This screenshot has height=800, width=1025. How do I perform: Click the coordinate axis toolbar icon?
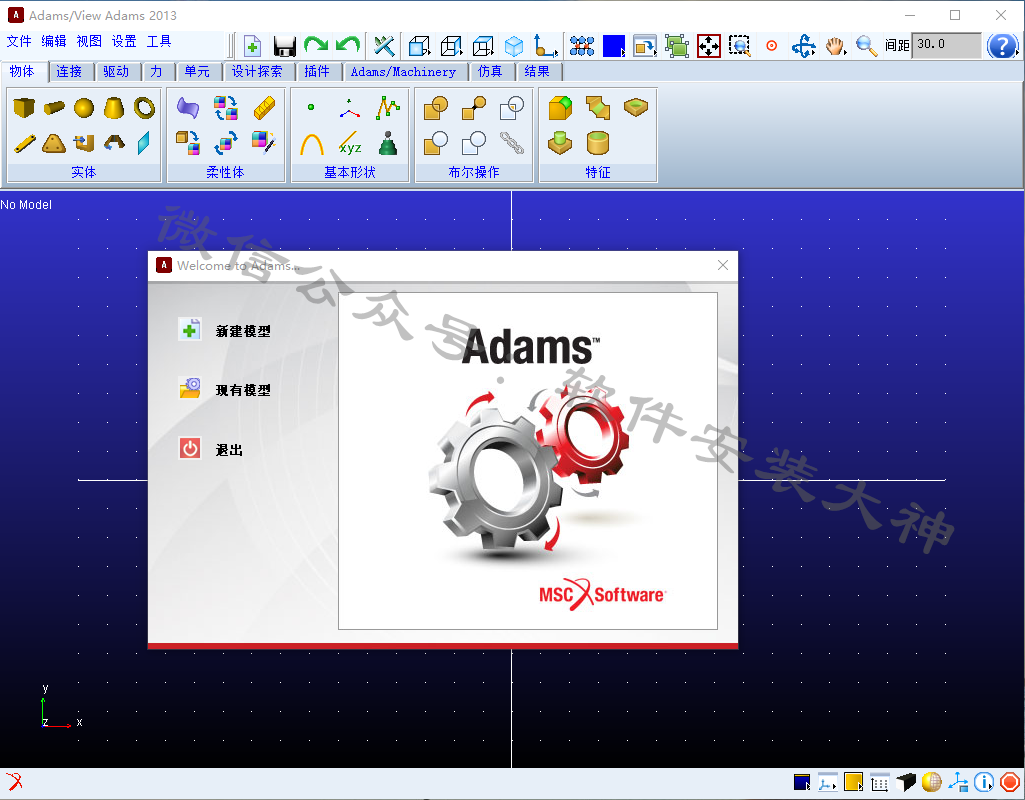(x=545, y=46)
